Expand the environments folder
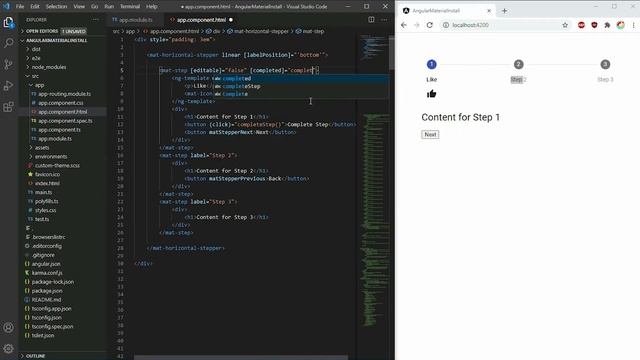 (x=51, y=156)
